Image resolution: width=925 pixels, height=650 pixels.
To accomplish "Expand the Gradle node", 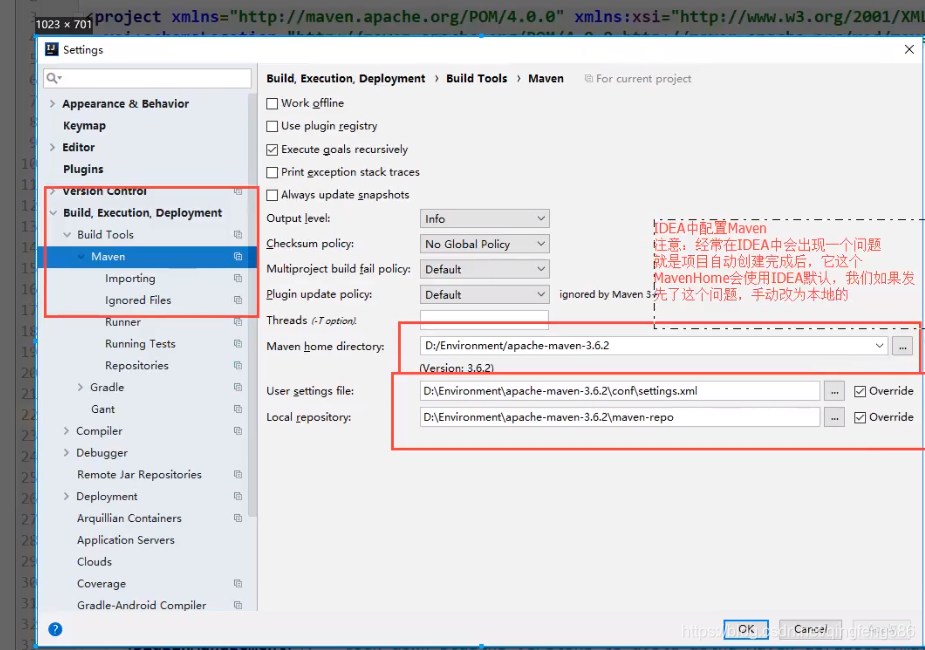I will [x=80, y=388].
